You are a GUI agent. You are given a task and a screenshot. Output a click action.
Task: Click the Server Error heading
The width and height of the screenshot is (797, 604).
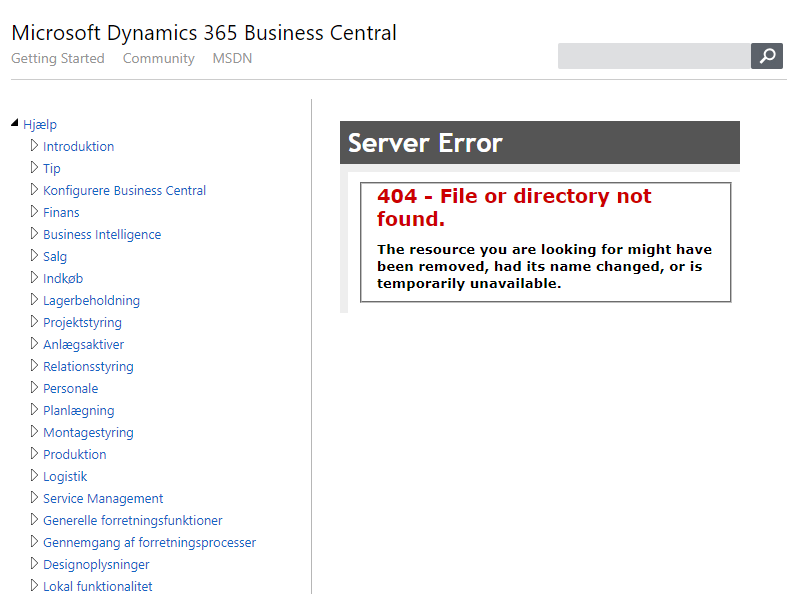click(x=425, y=143)
